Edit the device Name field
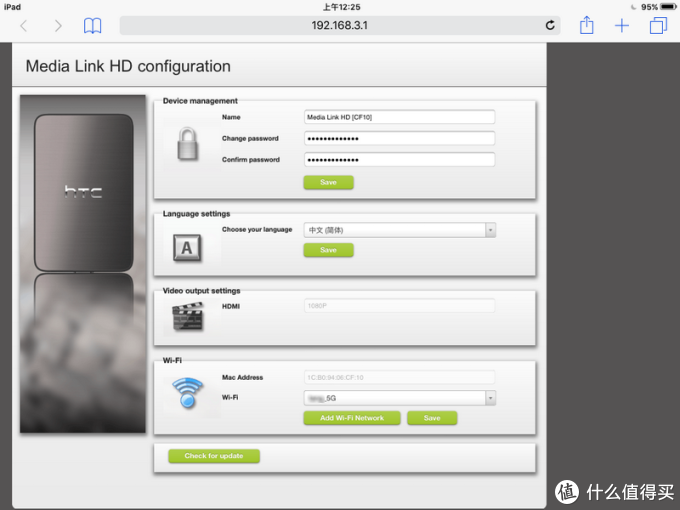The image size is (680, 510). [x=399, y=117]
